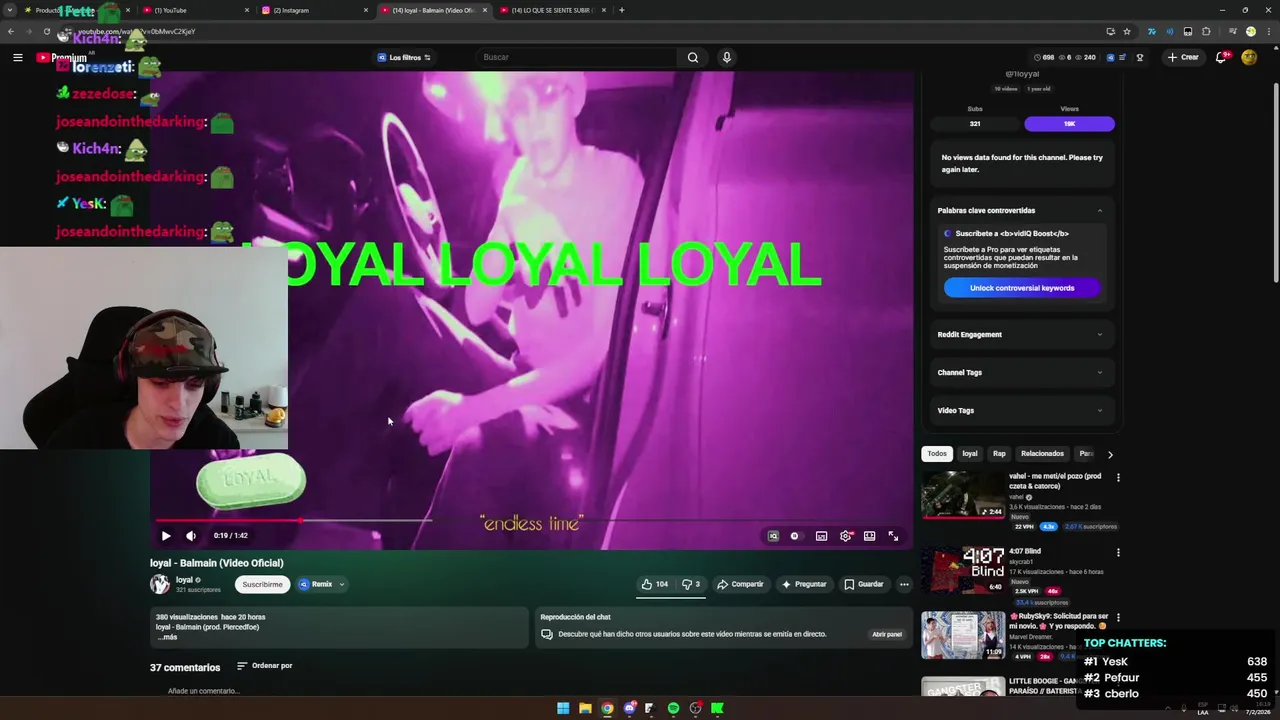Expand description with ...más

(167, 637)
